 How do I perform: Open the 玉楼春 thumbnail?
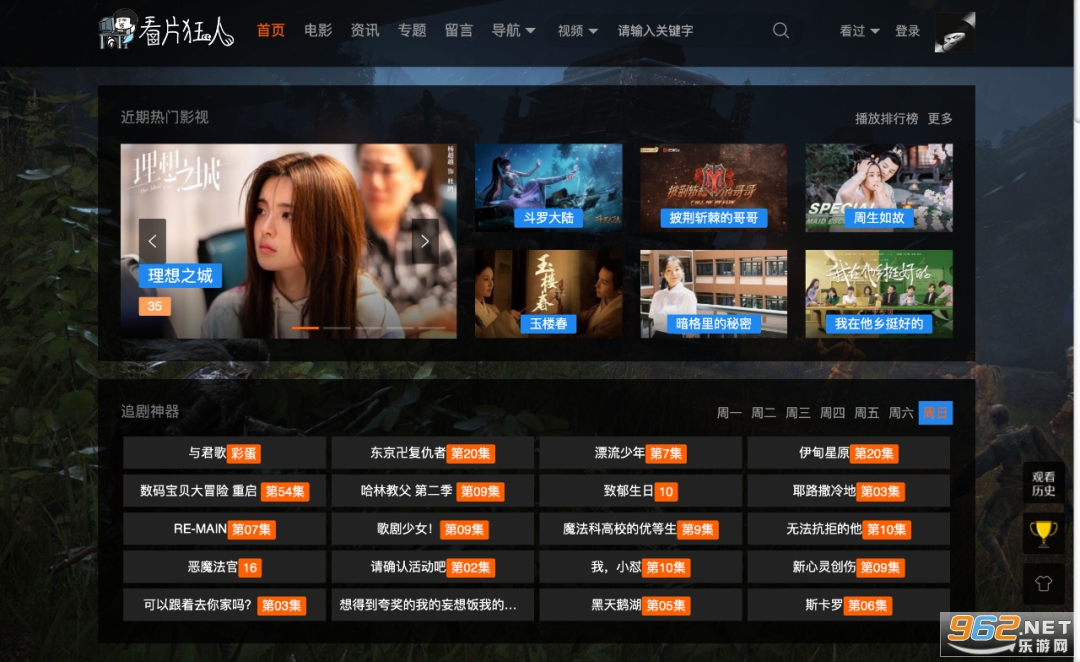pyautogui.click(x=548, y=294)
